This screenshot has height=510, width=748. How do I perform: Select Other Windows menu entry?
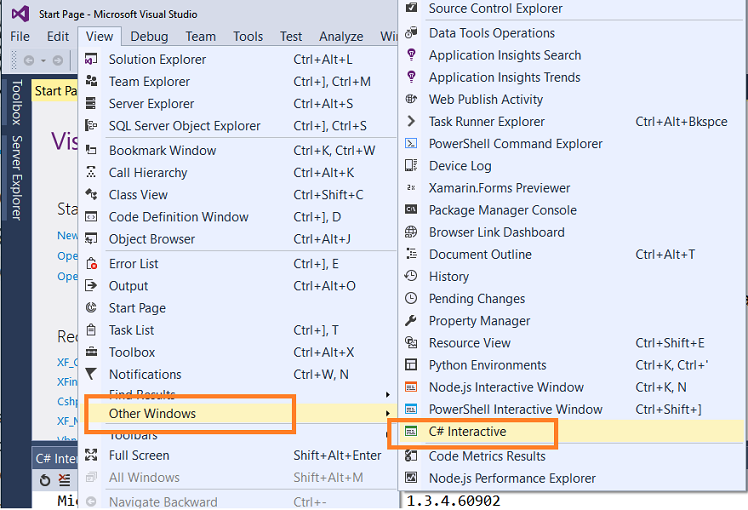[238, 413]
